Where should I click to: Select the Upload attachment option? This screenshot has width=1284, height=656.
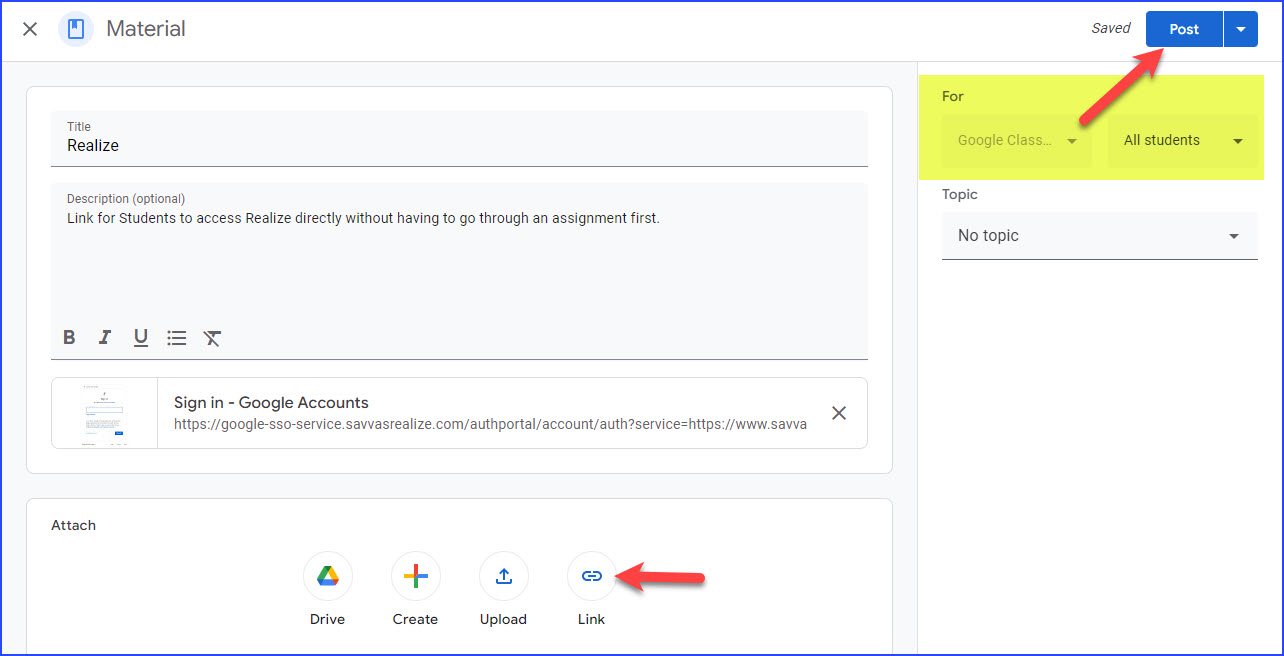click(503, 576)
